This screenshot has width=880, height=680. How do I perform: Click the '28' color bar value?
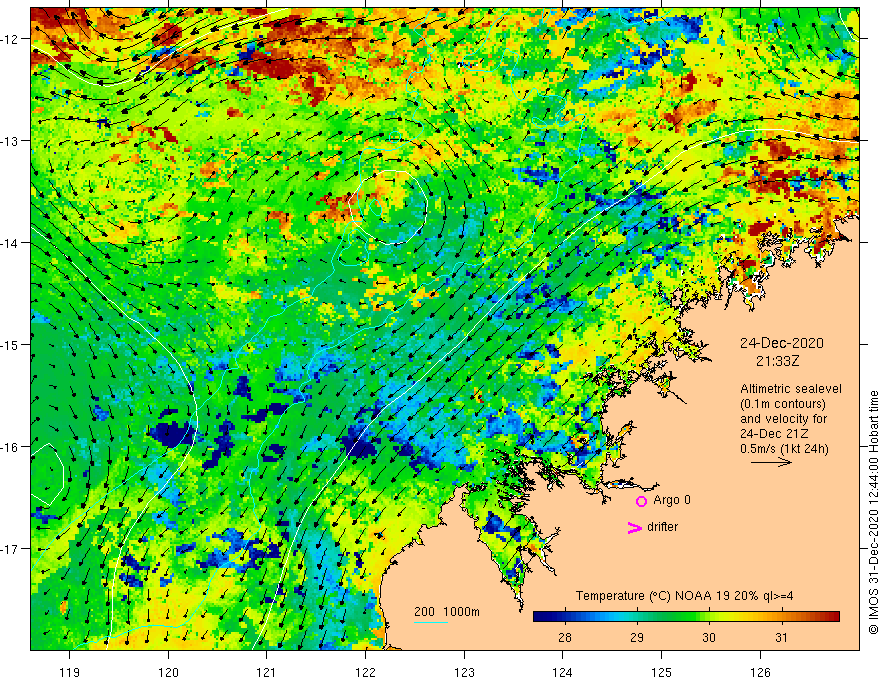click(565, 637)
